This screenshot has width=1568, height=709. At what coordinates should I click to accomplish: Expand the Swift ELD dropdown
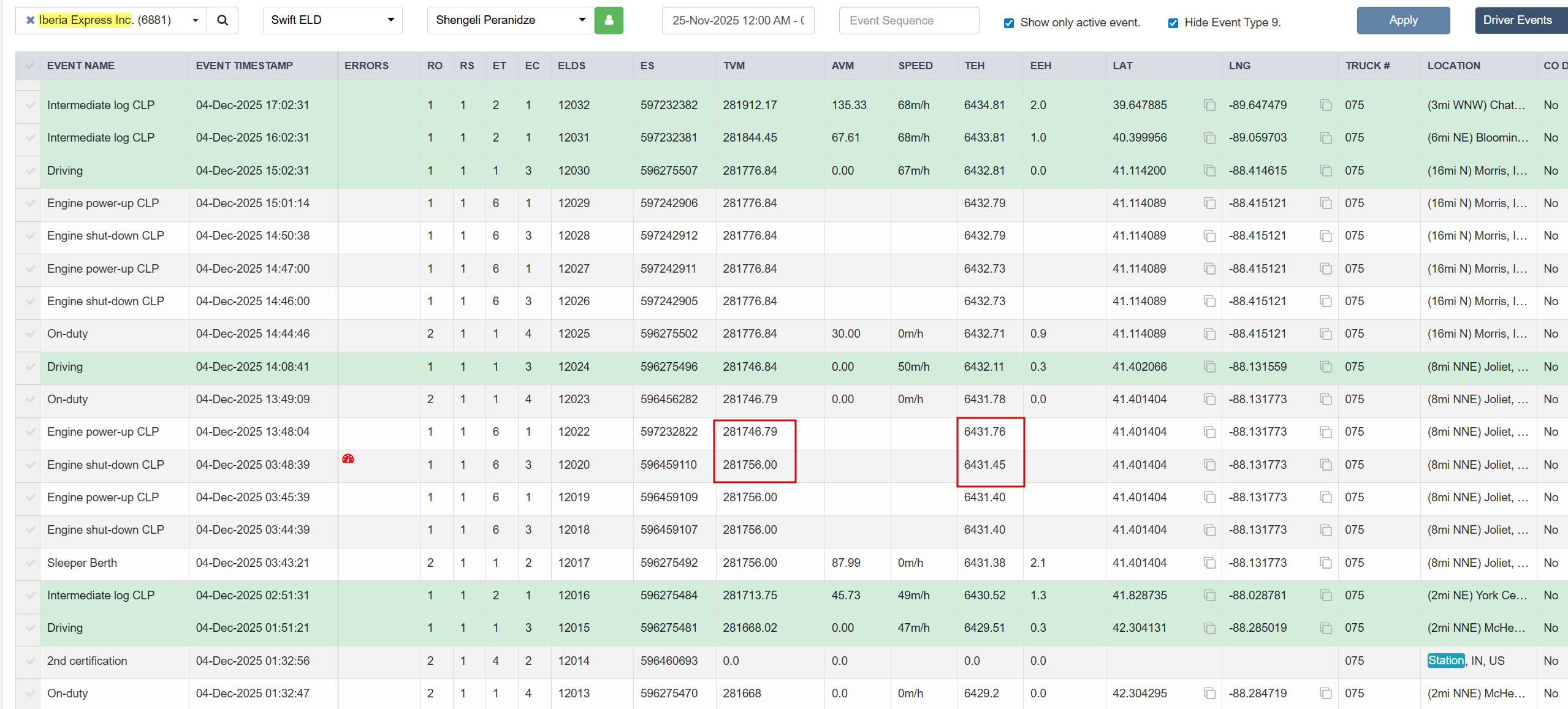390,20
